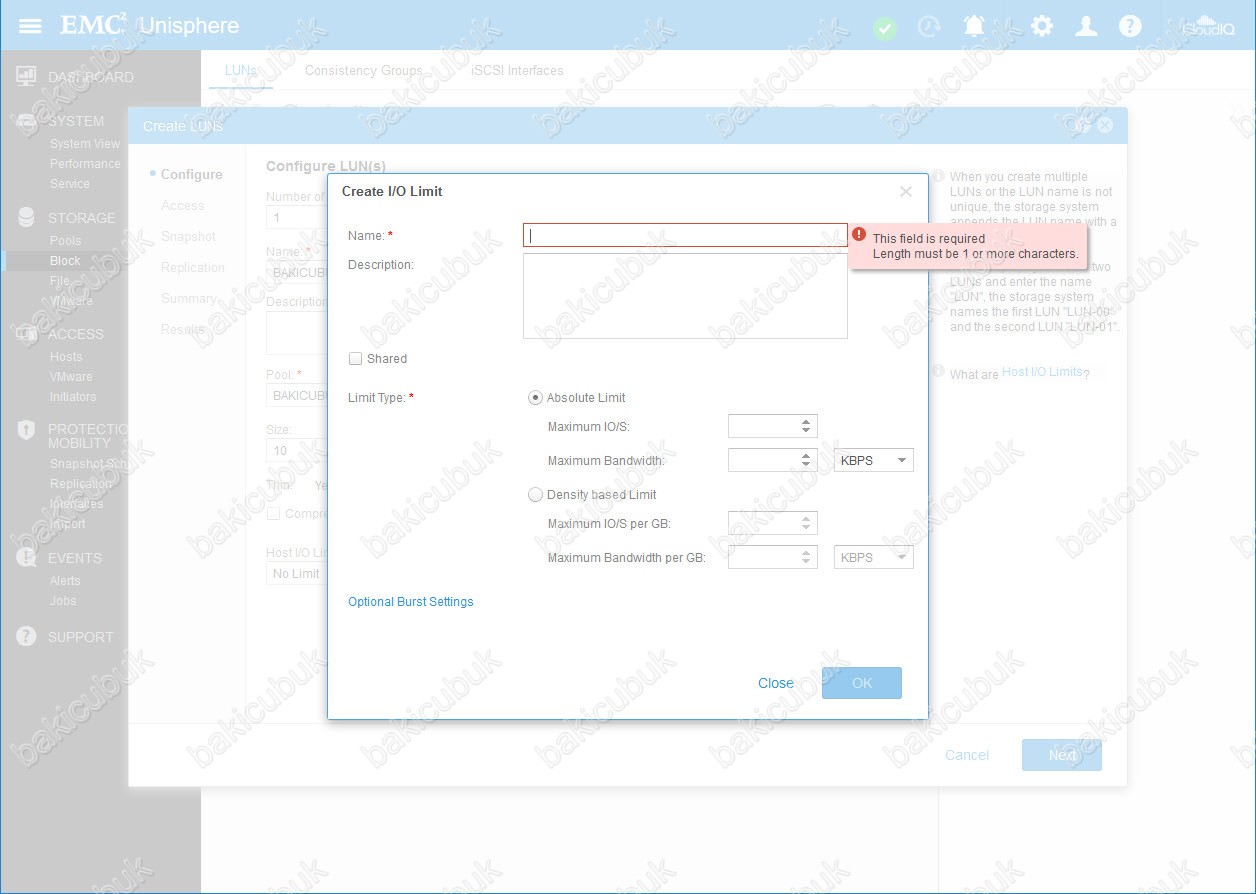This screenshot has height=894, width=1256.
Task: Click the Maximum IO/S per GB stepper
Action: (x=806, y=523)
